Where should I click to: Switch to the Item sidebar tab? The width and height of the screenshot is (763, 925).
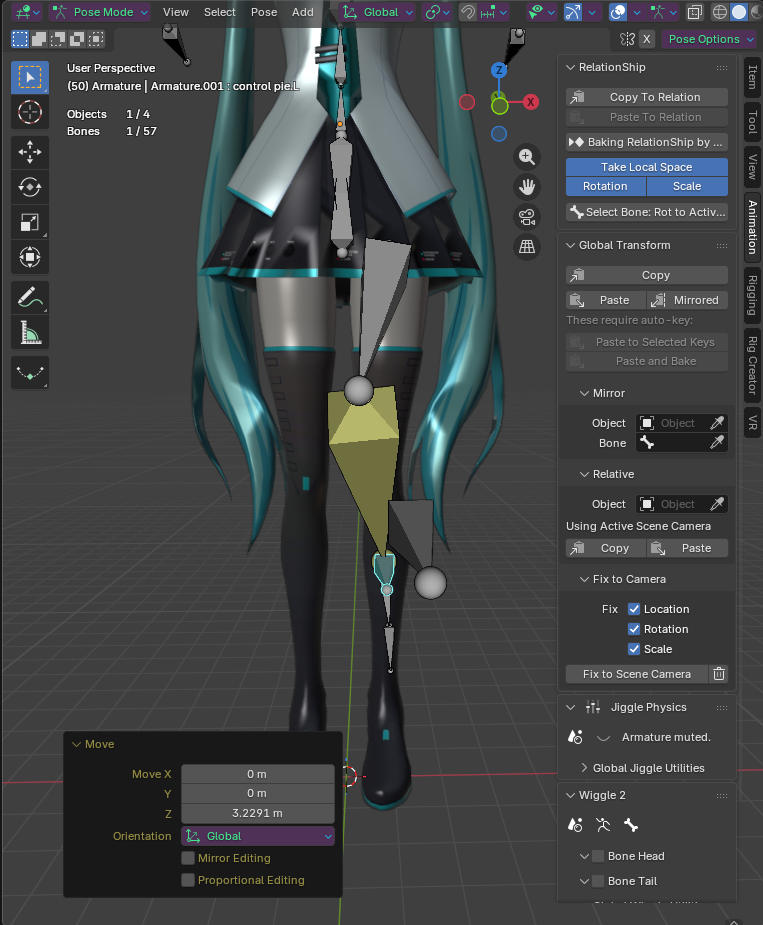[x=752, y=77]
